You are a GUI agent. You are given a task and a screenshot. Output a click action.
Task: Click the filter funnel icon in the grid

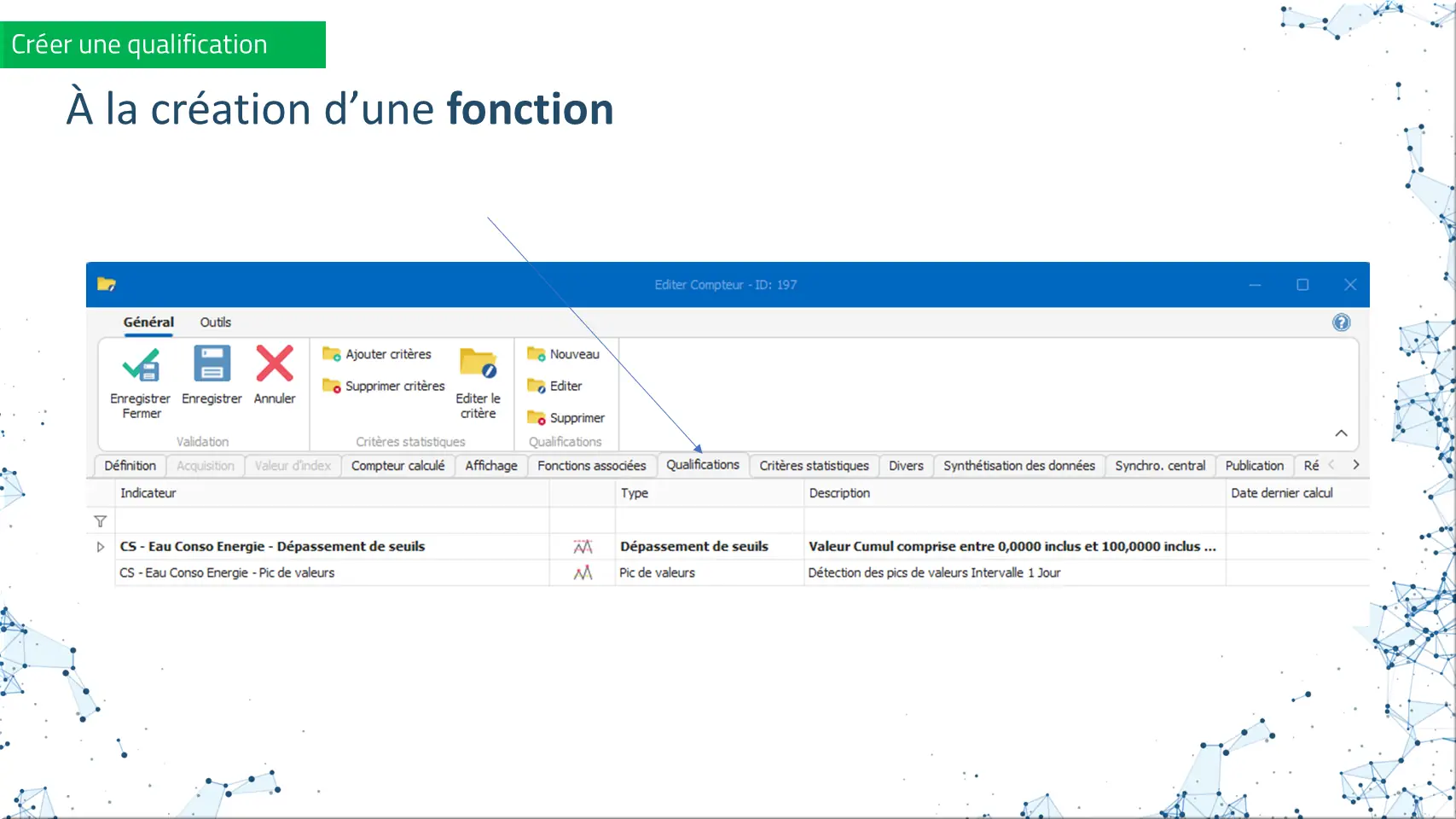click(101, 521)
